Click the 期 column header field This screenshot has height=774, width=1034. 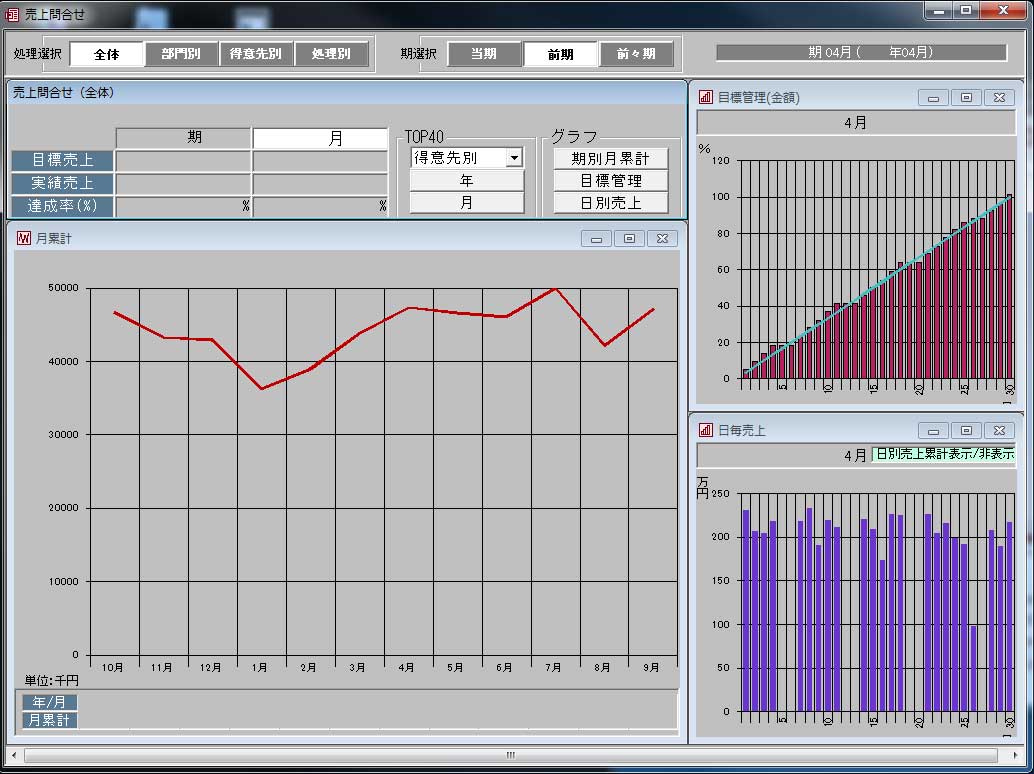click(183, 137)
